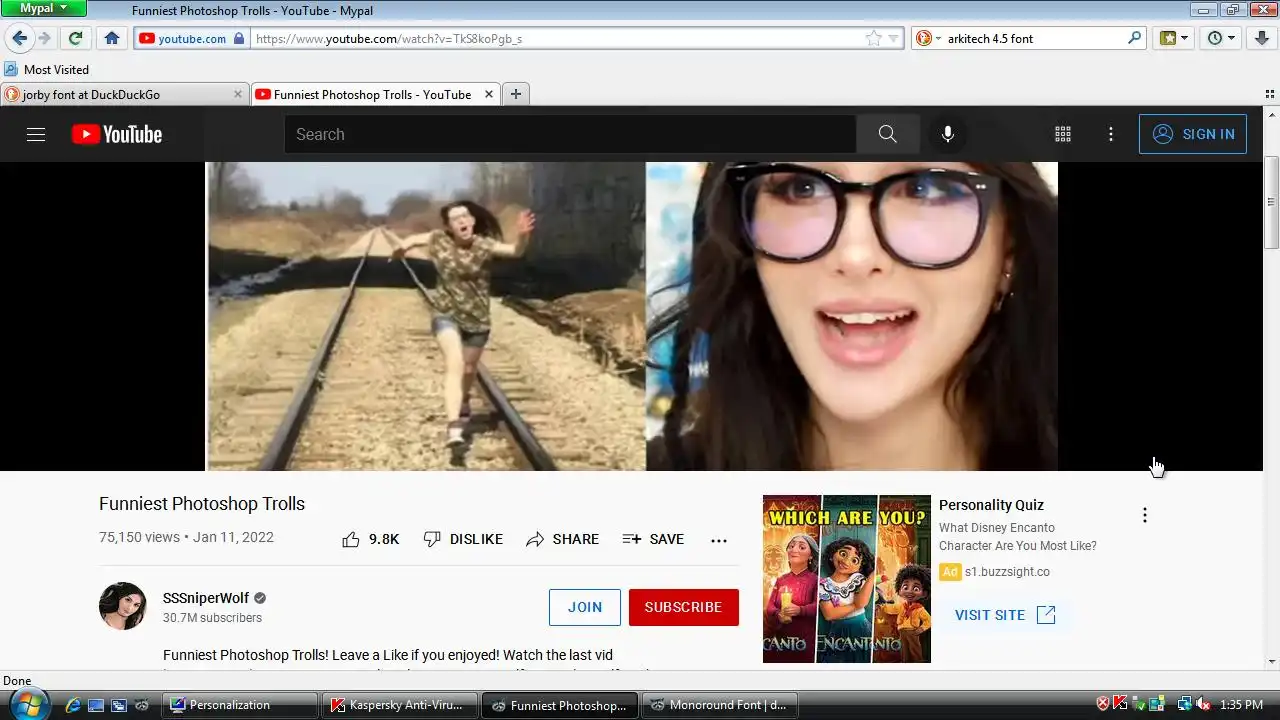The width and height of the screenshot is (1280, 720).
Task: Start voice search with the microphone icon
Action: (948, 134)
